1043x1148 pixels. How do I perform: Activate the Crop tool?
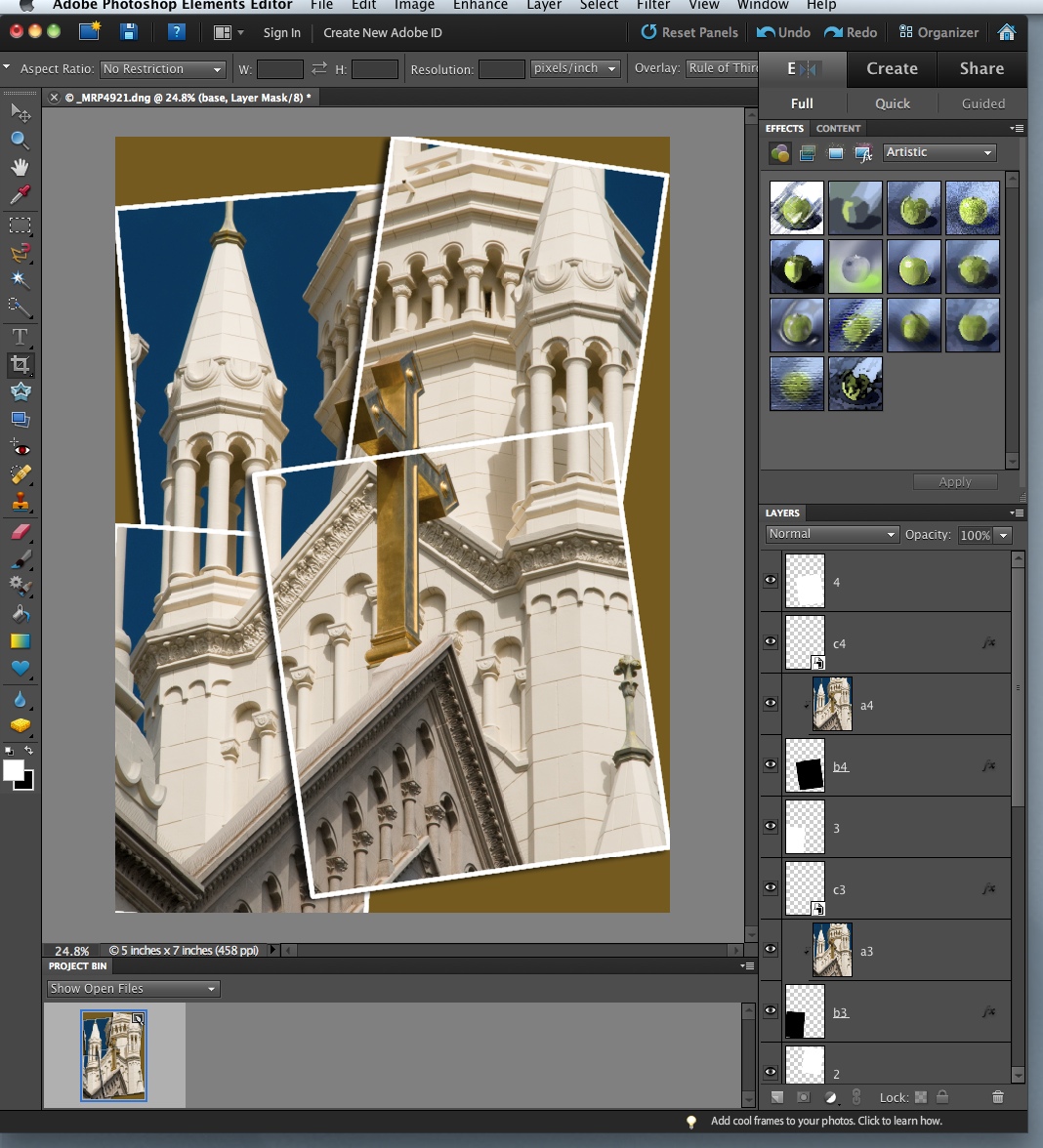tap(20, 365)
